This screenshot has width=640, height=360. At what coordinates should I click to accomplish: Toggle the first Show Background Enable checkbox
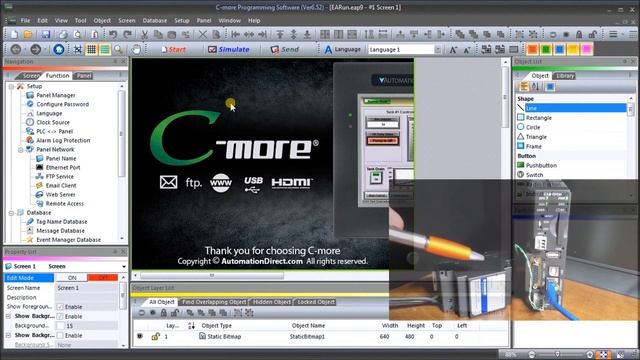[x=60, y=316]
